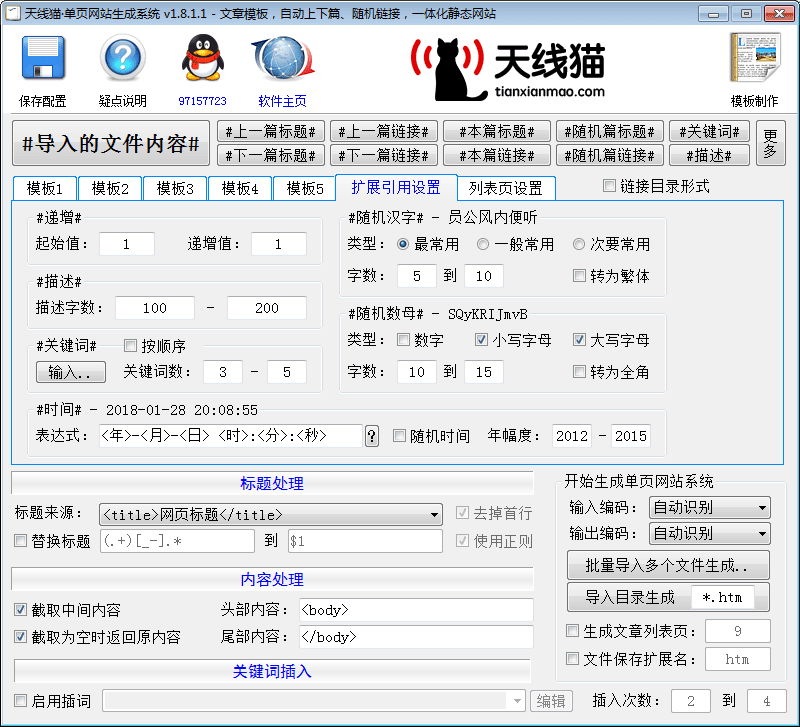Click the 起始值 input field
Image resolution: width=800 pixels, height=727 pixels.
pyautogui.click(x=127, y=244)
